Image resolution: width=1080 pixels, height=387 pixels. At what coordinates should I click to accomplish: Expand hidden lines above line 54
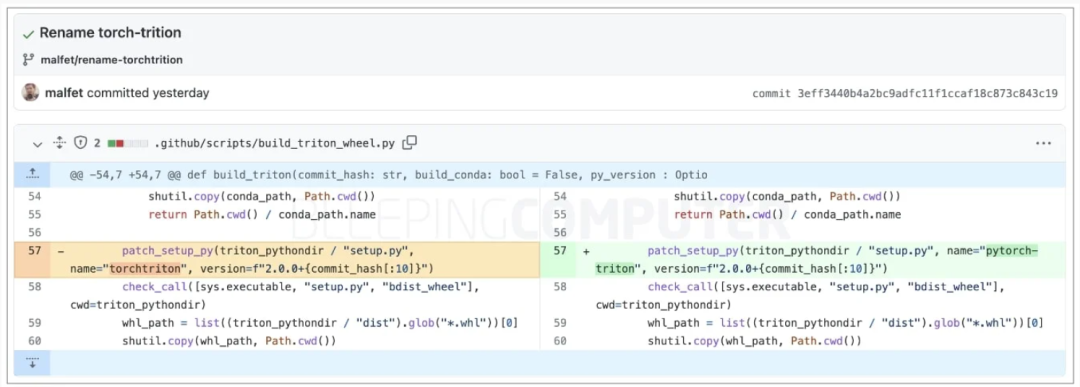[x=32, y=175]
